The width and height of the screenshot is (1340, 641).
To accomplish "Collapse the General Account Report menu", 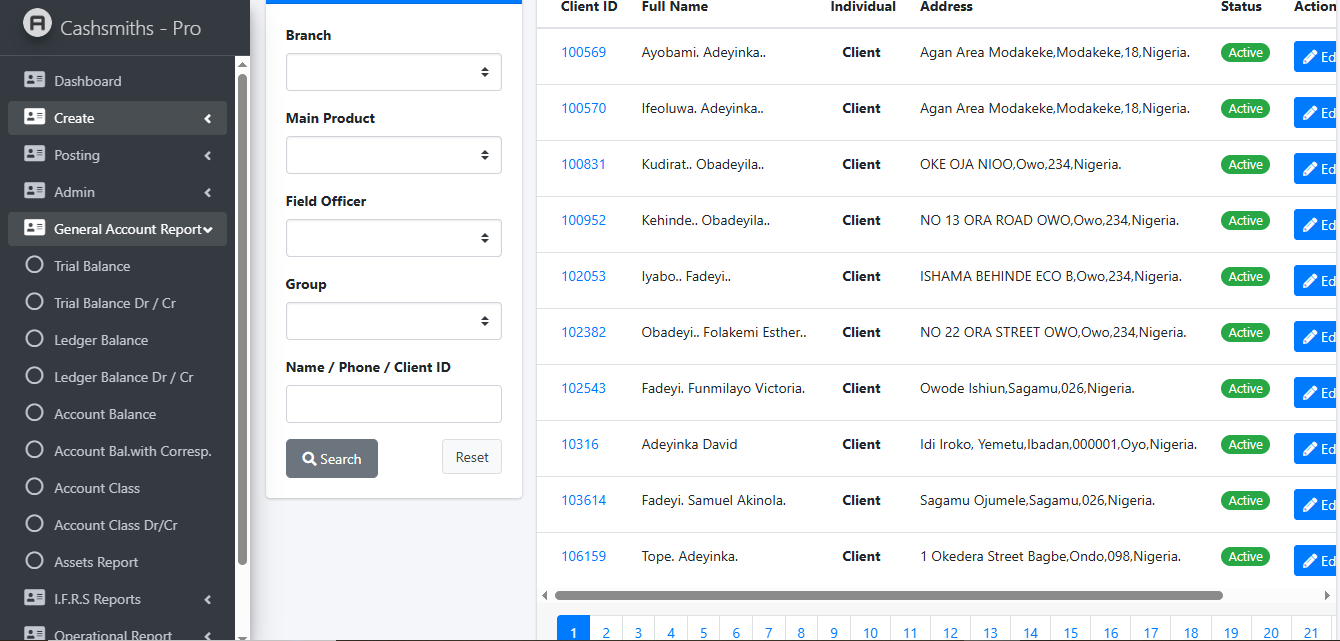I will click(x=207, y=230).
